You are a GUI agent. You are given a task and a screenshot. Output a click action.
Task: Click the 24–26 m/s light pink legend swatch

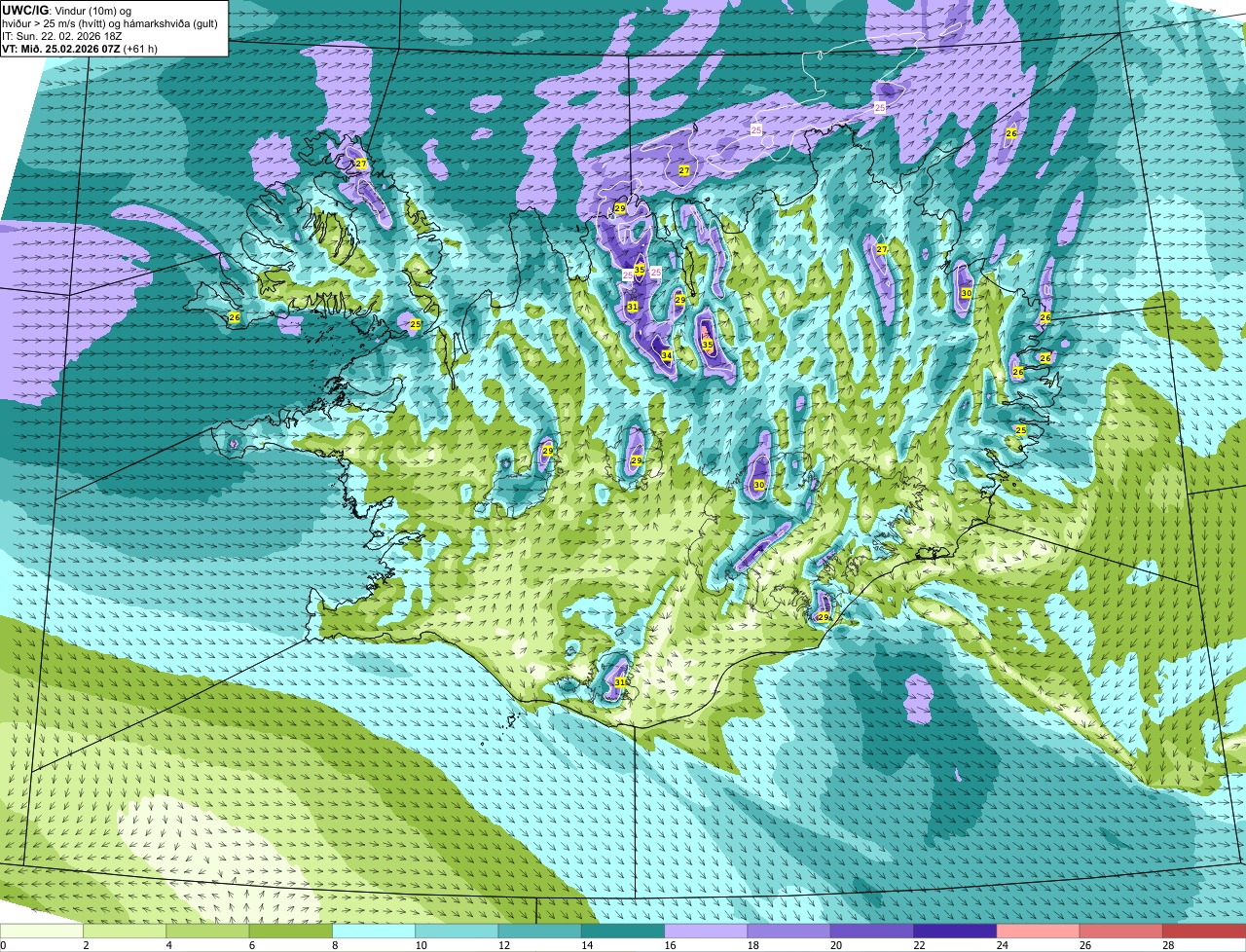tap(1038, 931)
